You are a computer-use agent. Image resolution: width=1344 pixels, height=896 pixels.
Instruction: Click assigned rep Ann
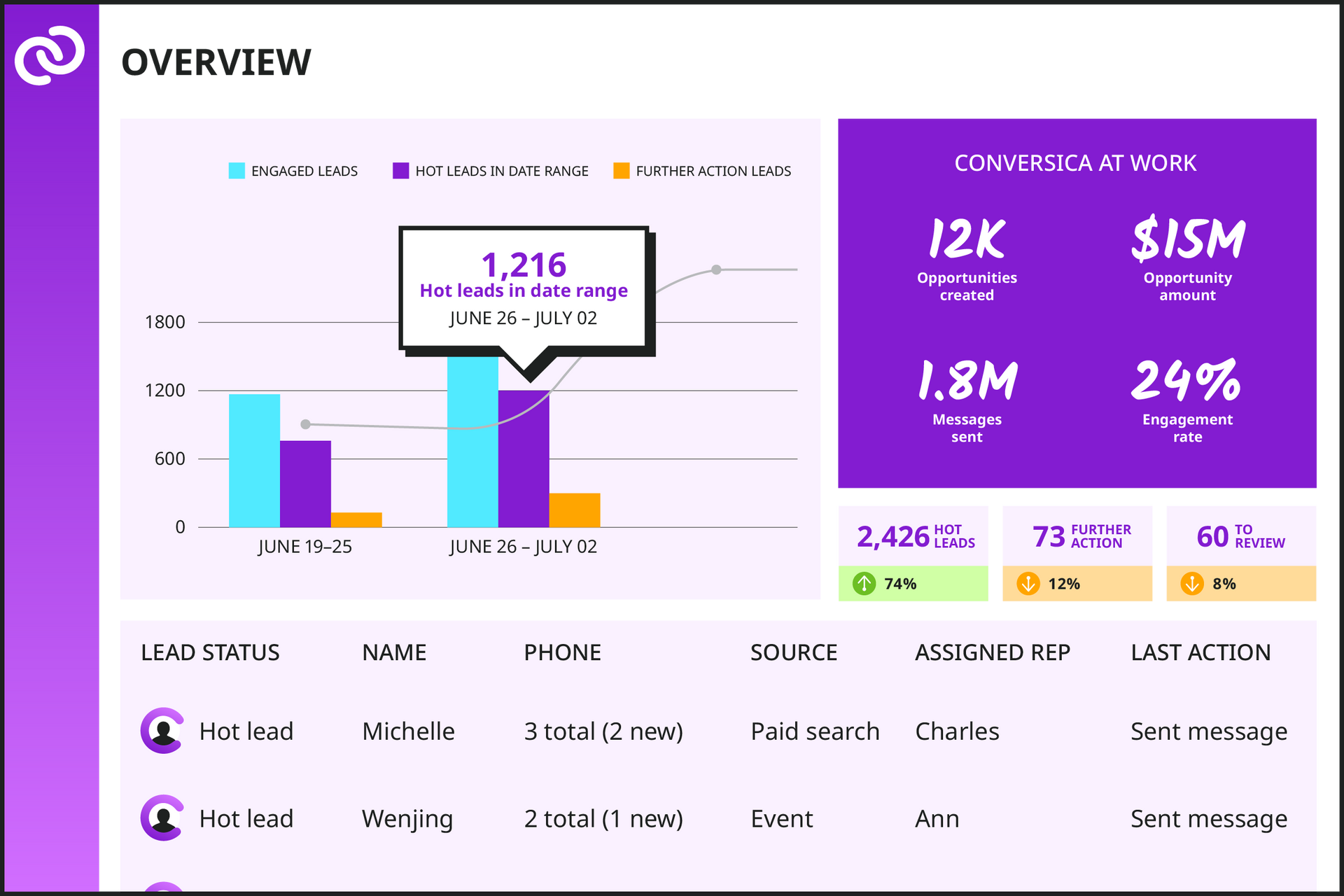[937, 819]
